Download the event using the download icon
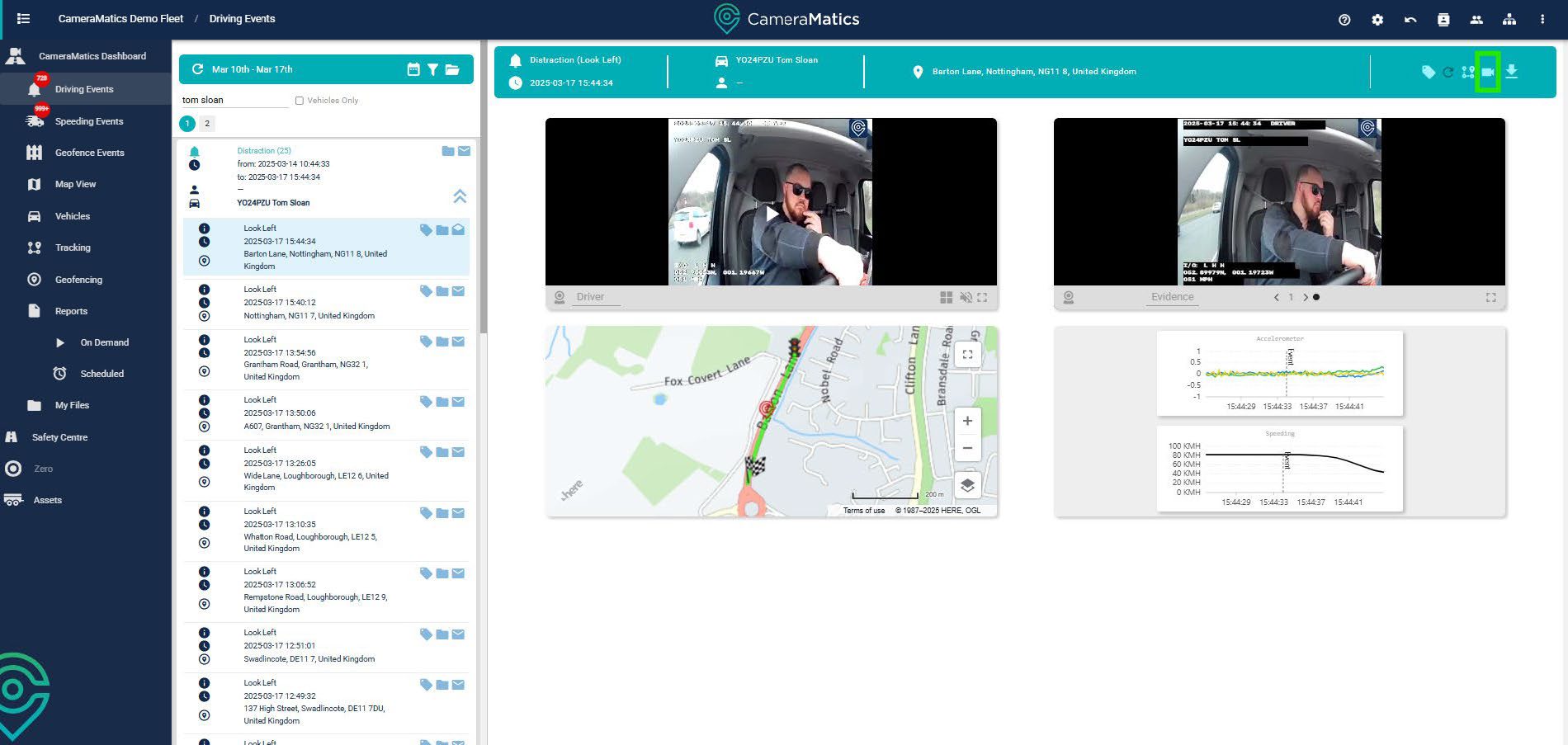Screen dimensions: 1568x745 click(x=1511, y=72)
